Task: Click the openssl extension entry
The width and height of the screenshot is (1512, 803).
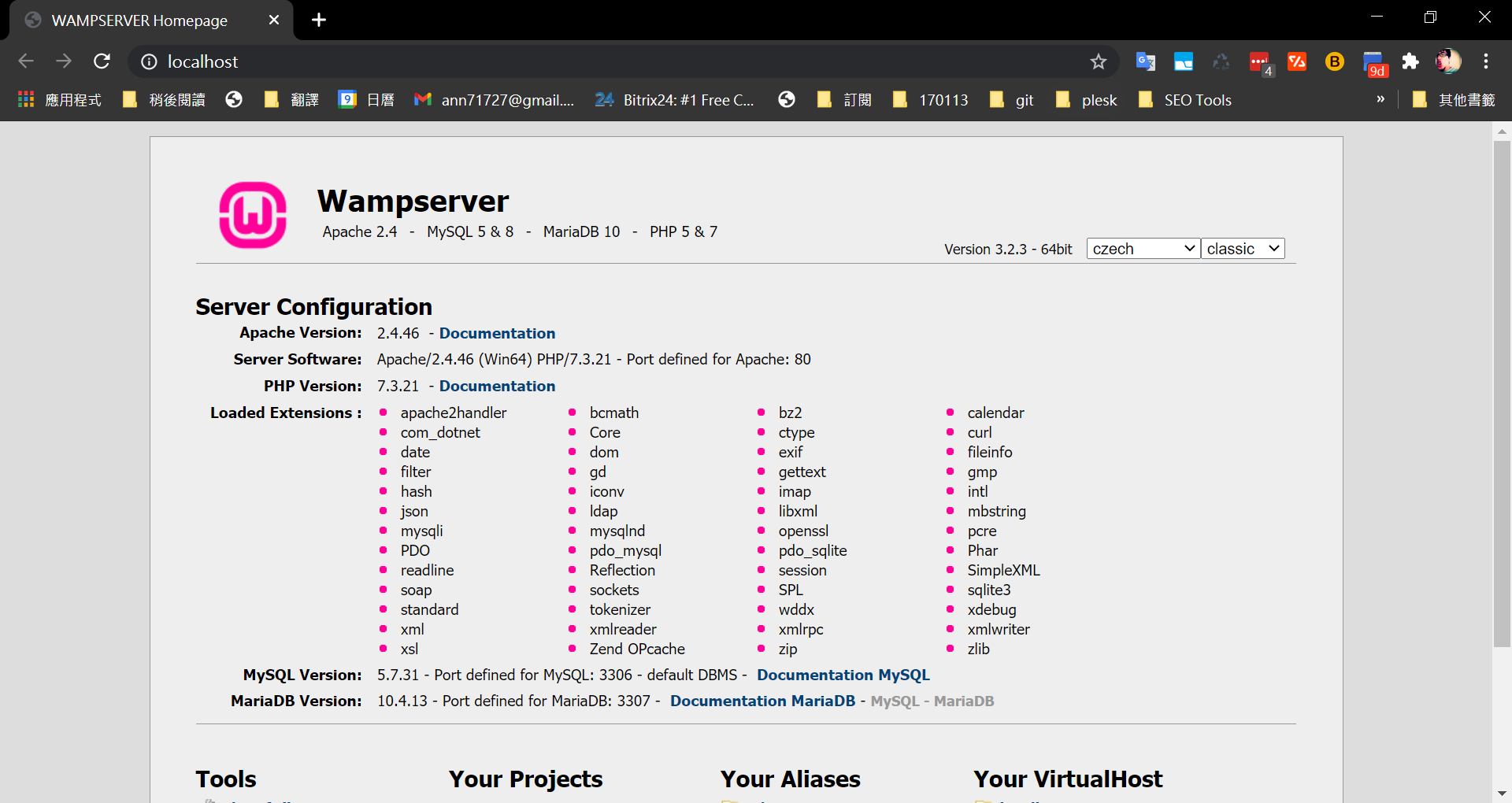Action: click(803, 531)
